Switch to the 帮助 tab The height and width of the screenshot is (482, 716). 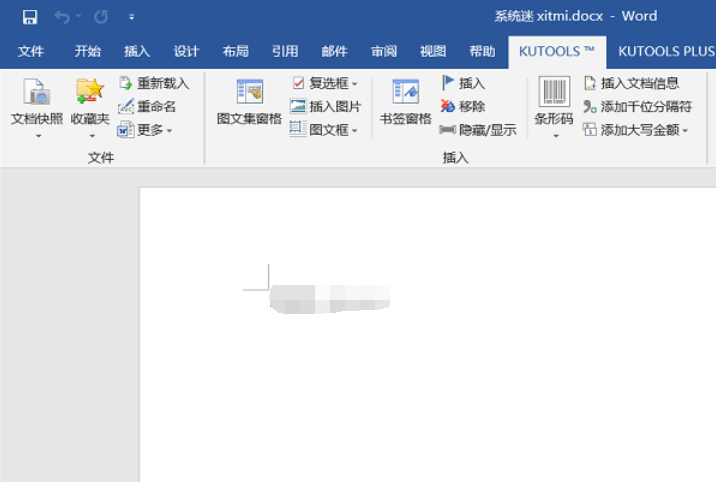[482, 51]
